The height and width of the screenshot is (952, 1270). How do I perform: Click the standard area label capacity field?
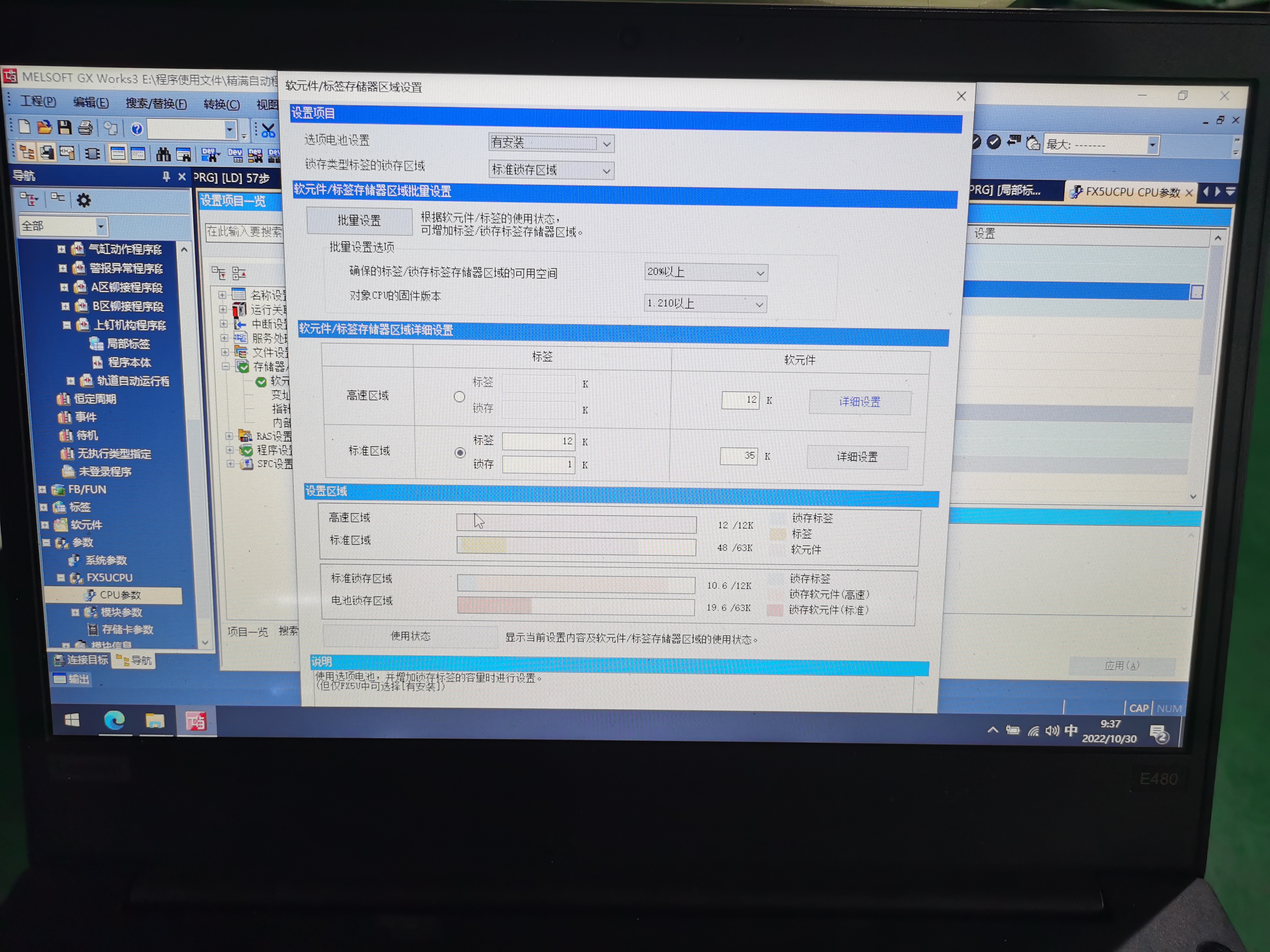coord(538,441)
